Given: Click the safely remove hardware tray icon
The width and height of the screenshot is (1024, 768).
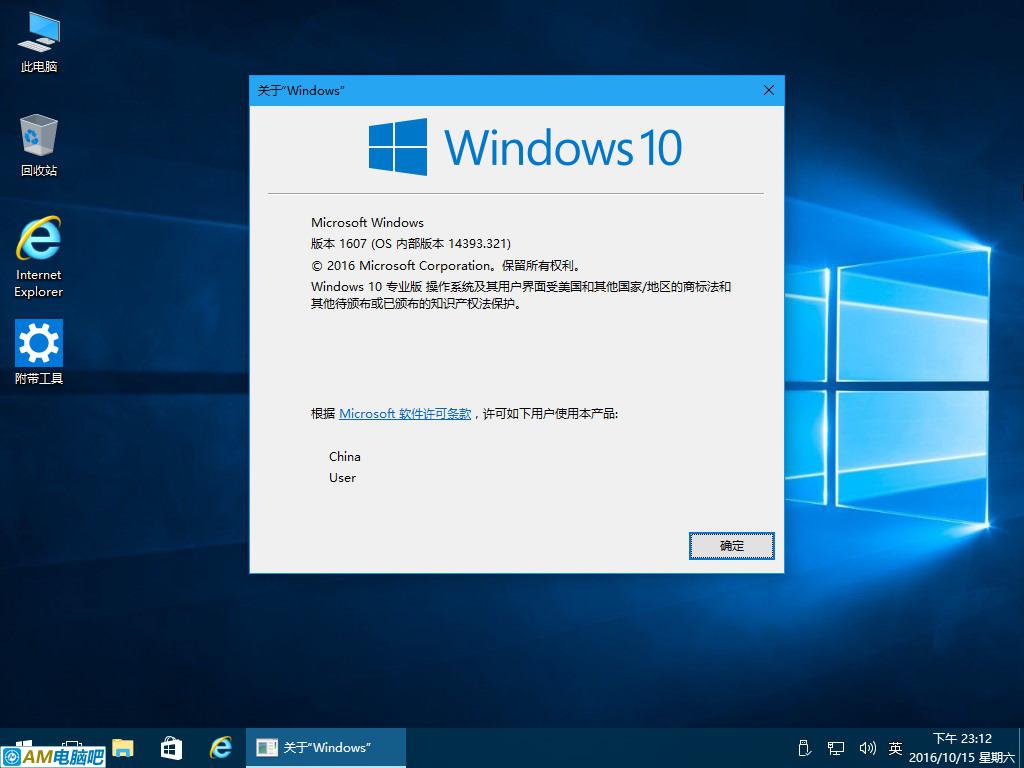Looking at the screenshot, I should pos(805,748).
